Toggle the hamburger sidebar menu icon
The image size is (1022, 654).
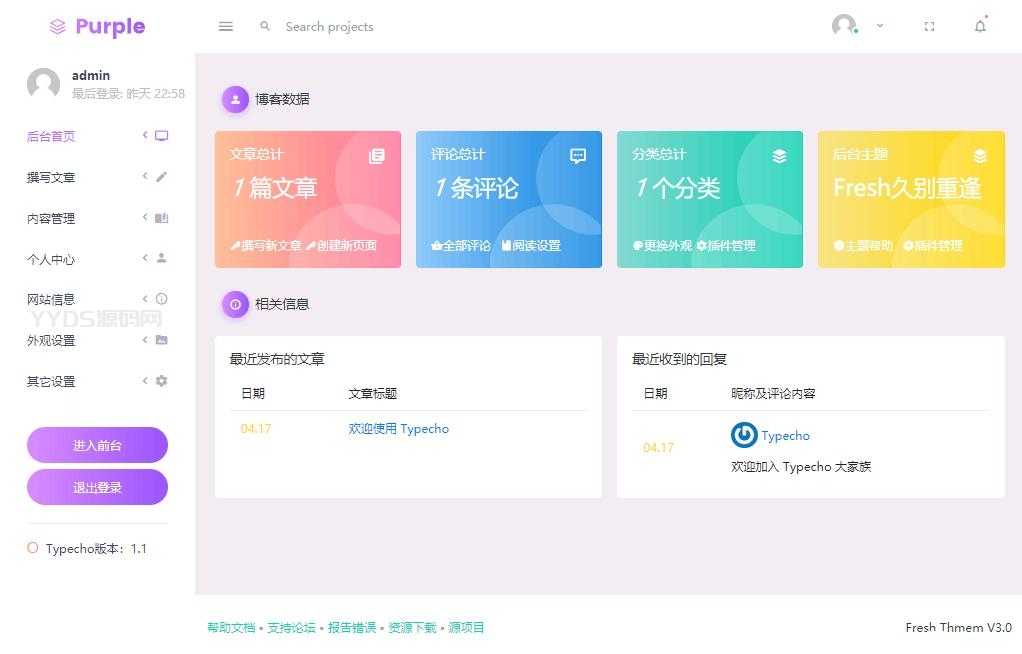click(226, 27)
